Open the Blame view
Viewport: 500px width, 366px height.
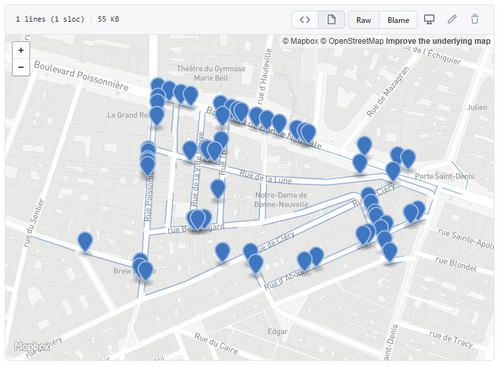pos(398,20)
